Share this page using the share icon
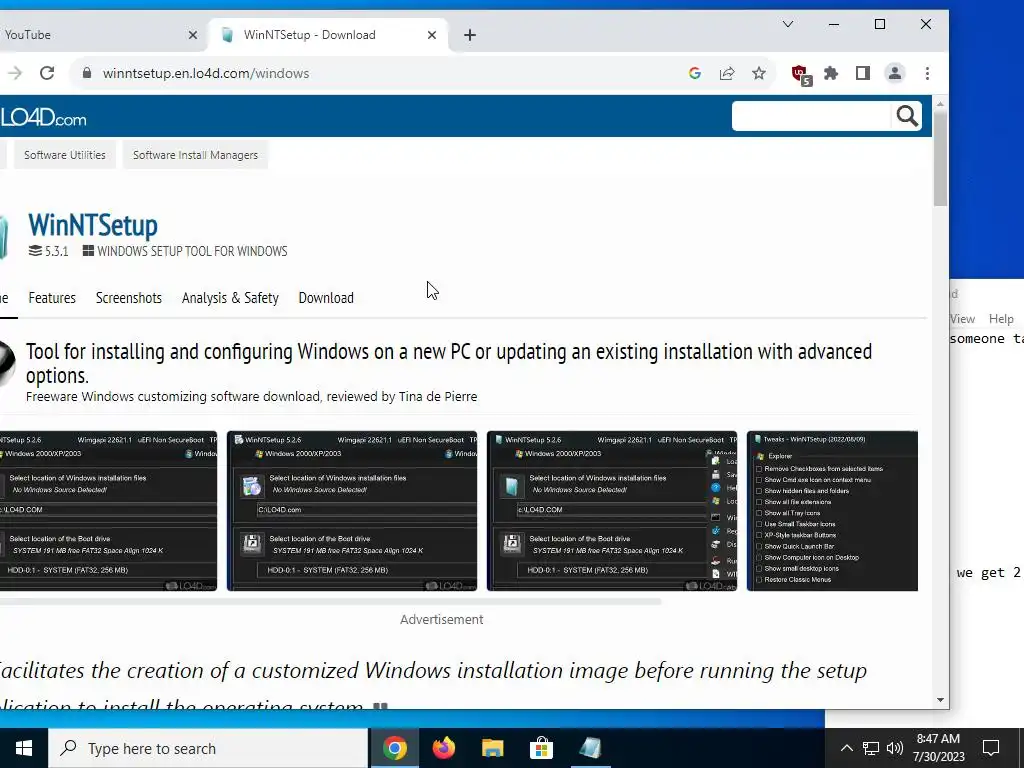 click(x=727, y=73)
